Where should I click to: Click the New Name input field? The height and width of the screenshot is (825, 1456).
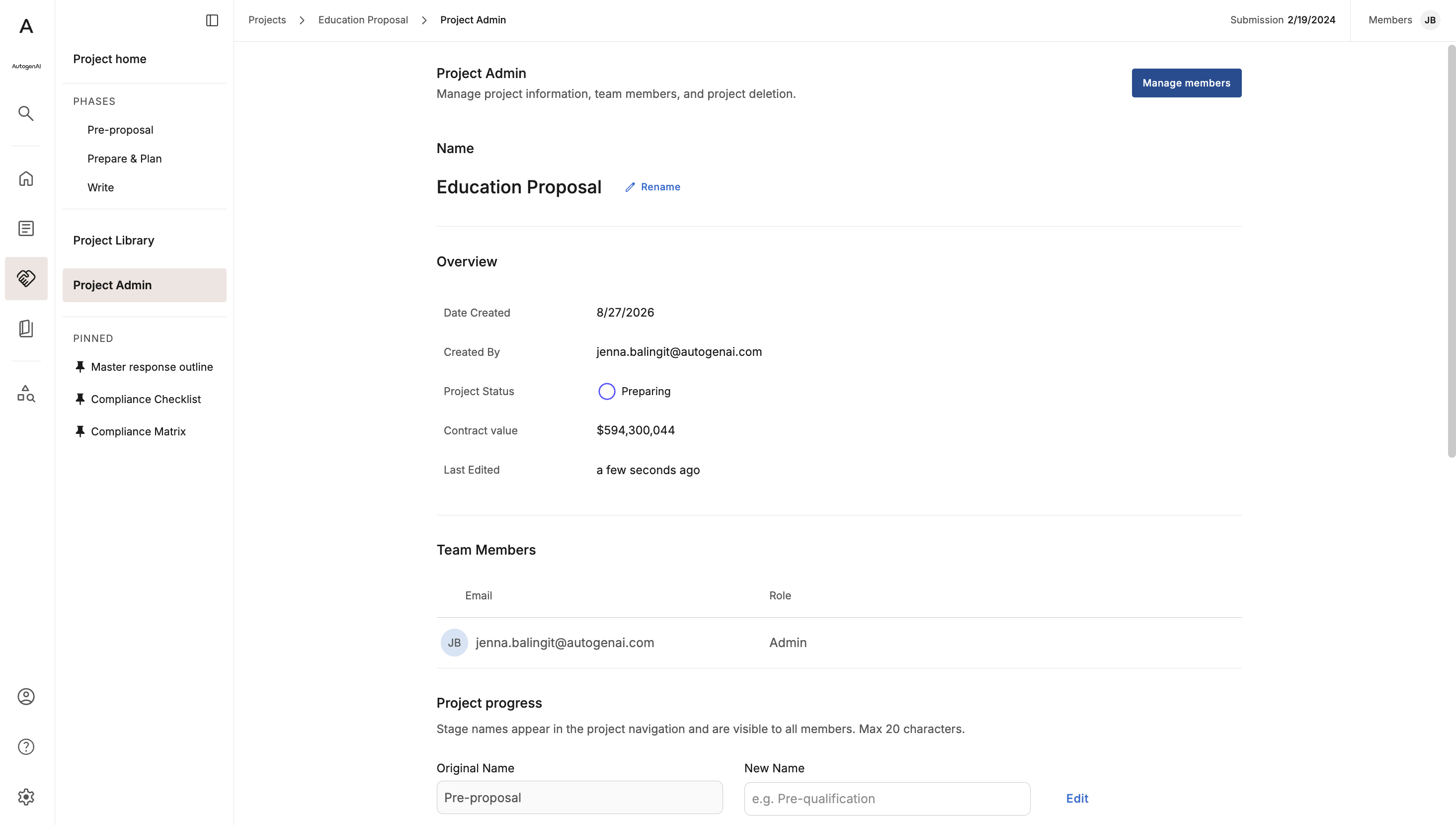pos(887,799)
